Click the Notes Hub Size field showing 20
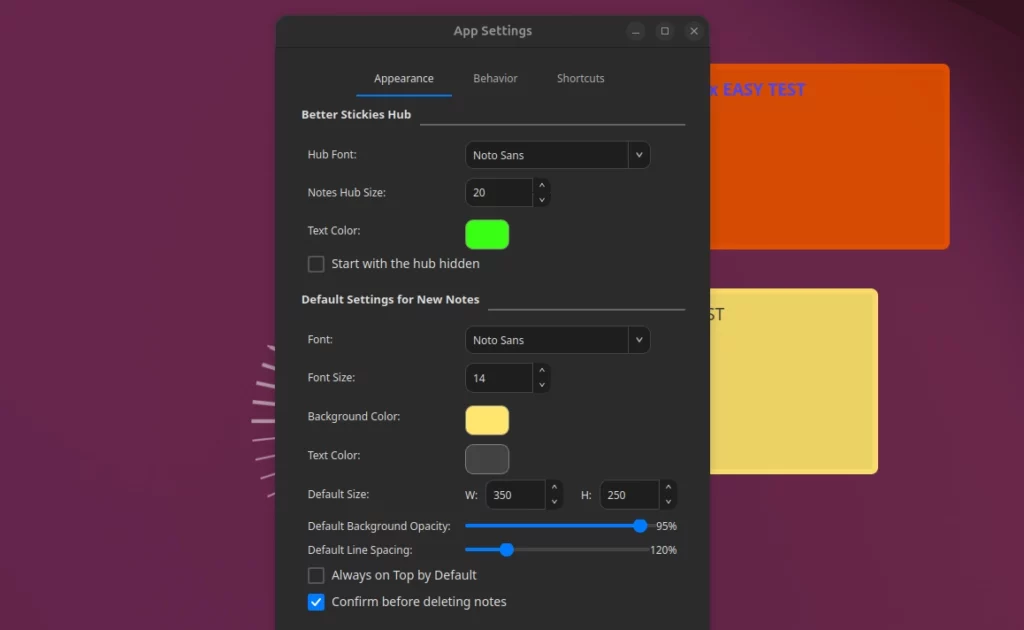1024x630 pixels. [x=500, y=193]
